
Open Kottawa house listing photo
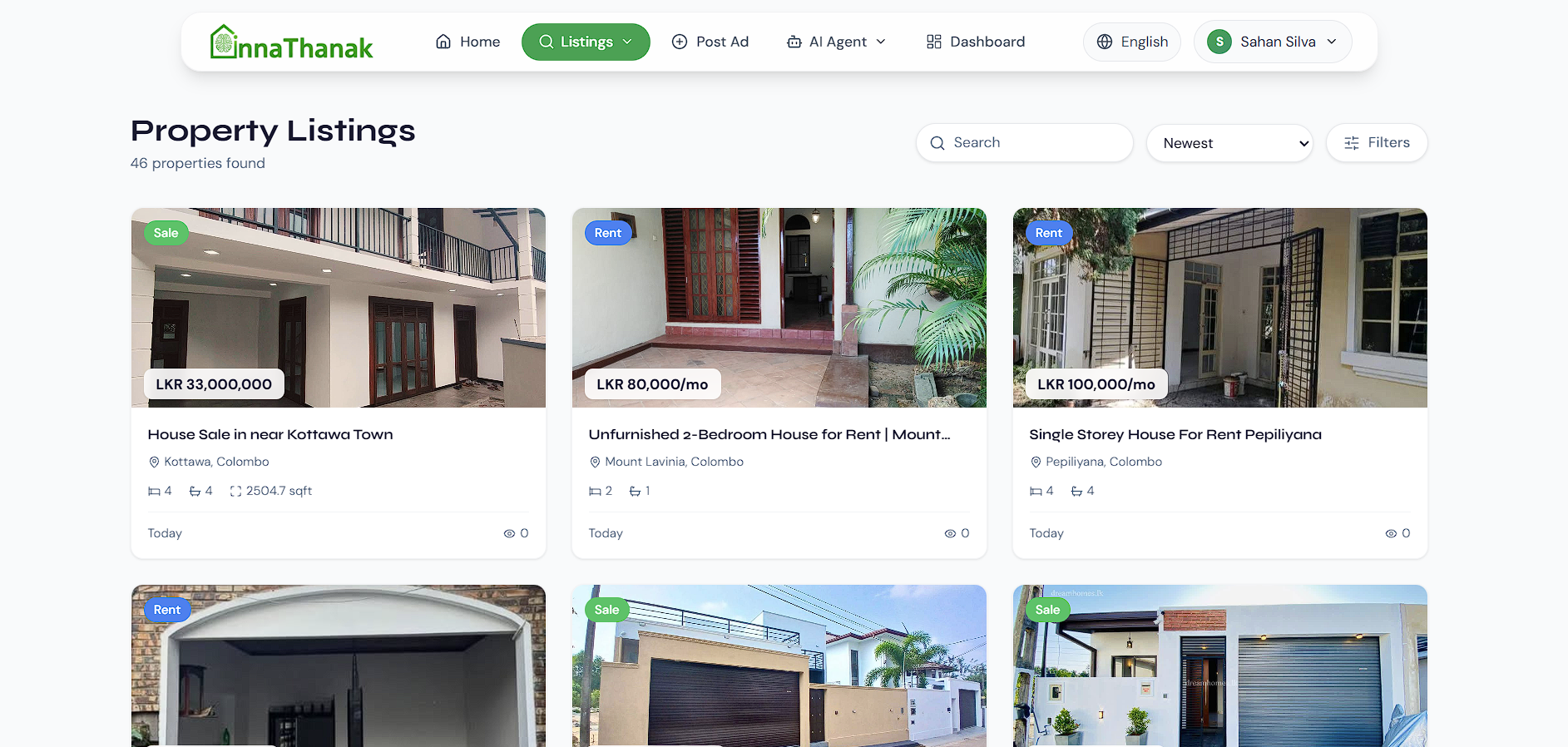point(339,308)
